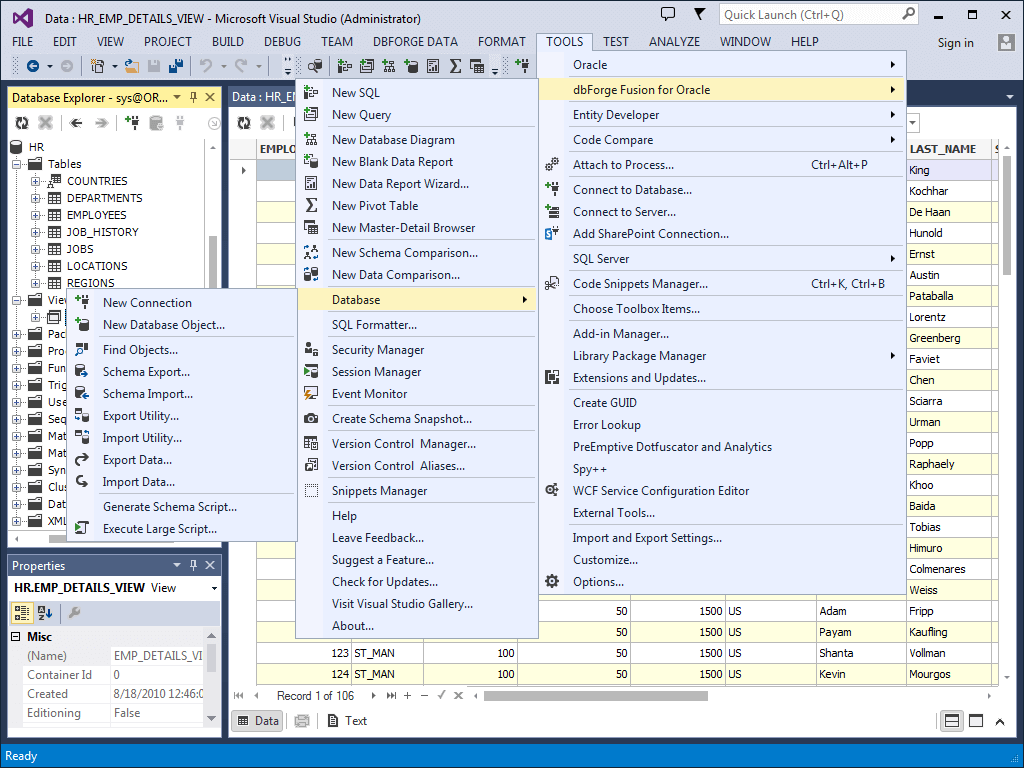Select the DEPARTMENTS table in tree
The width and height of the screenshot is (1024, 768).
coord(104,198)
